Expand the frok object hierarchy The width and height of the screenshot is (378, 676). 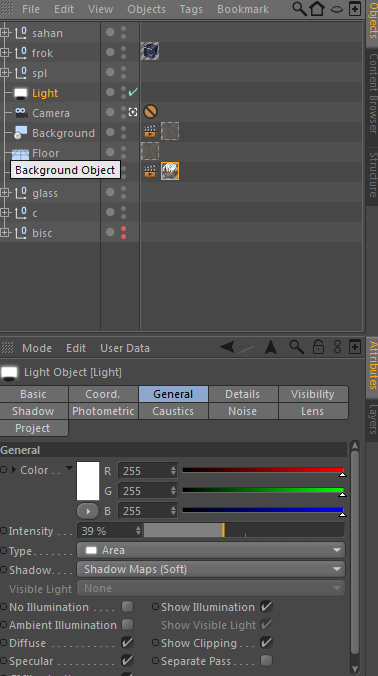pyautogui.click(x=5, y=53)
